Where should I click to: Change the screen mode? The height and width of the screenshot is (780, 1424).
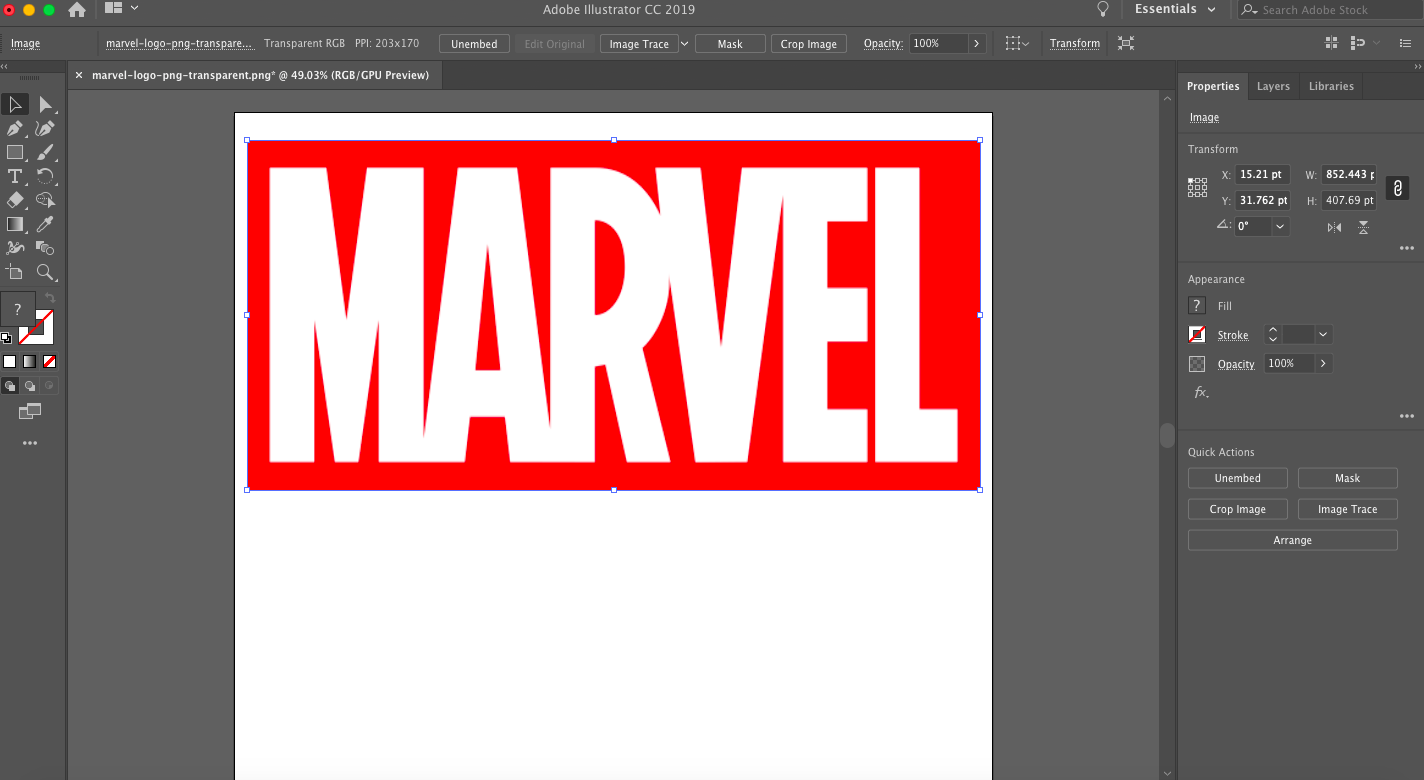tap(30, 411)
